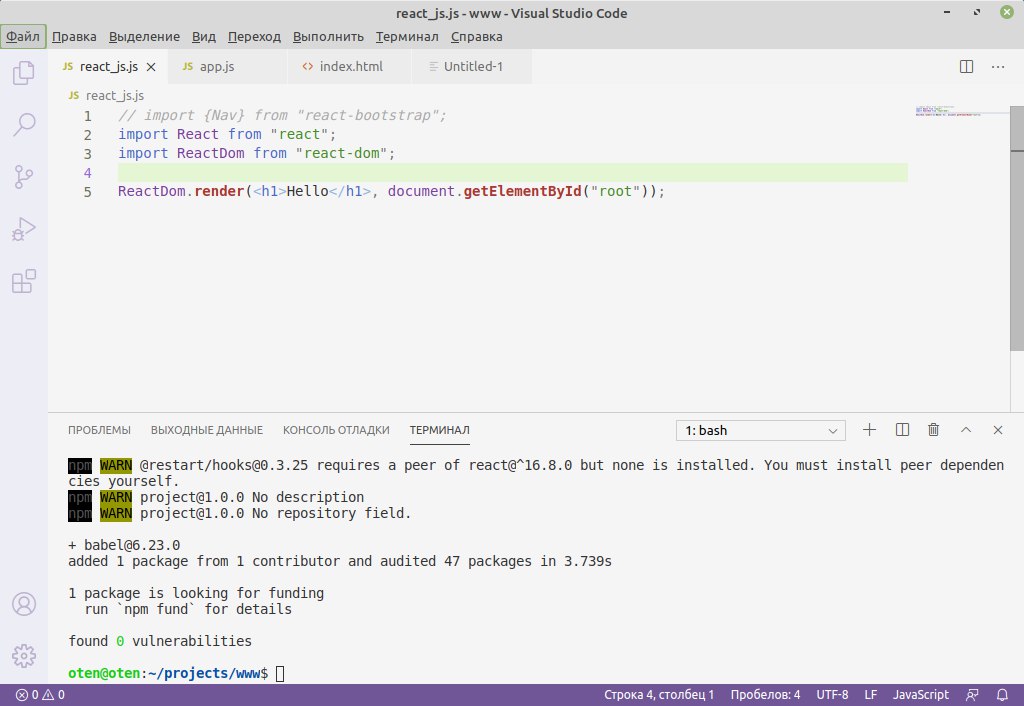Switch to the index.html tab
The image size is (1024, 706).
[349, 67]
